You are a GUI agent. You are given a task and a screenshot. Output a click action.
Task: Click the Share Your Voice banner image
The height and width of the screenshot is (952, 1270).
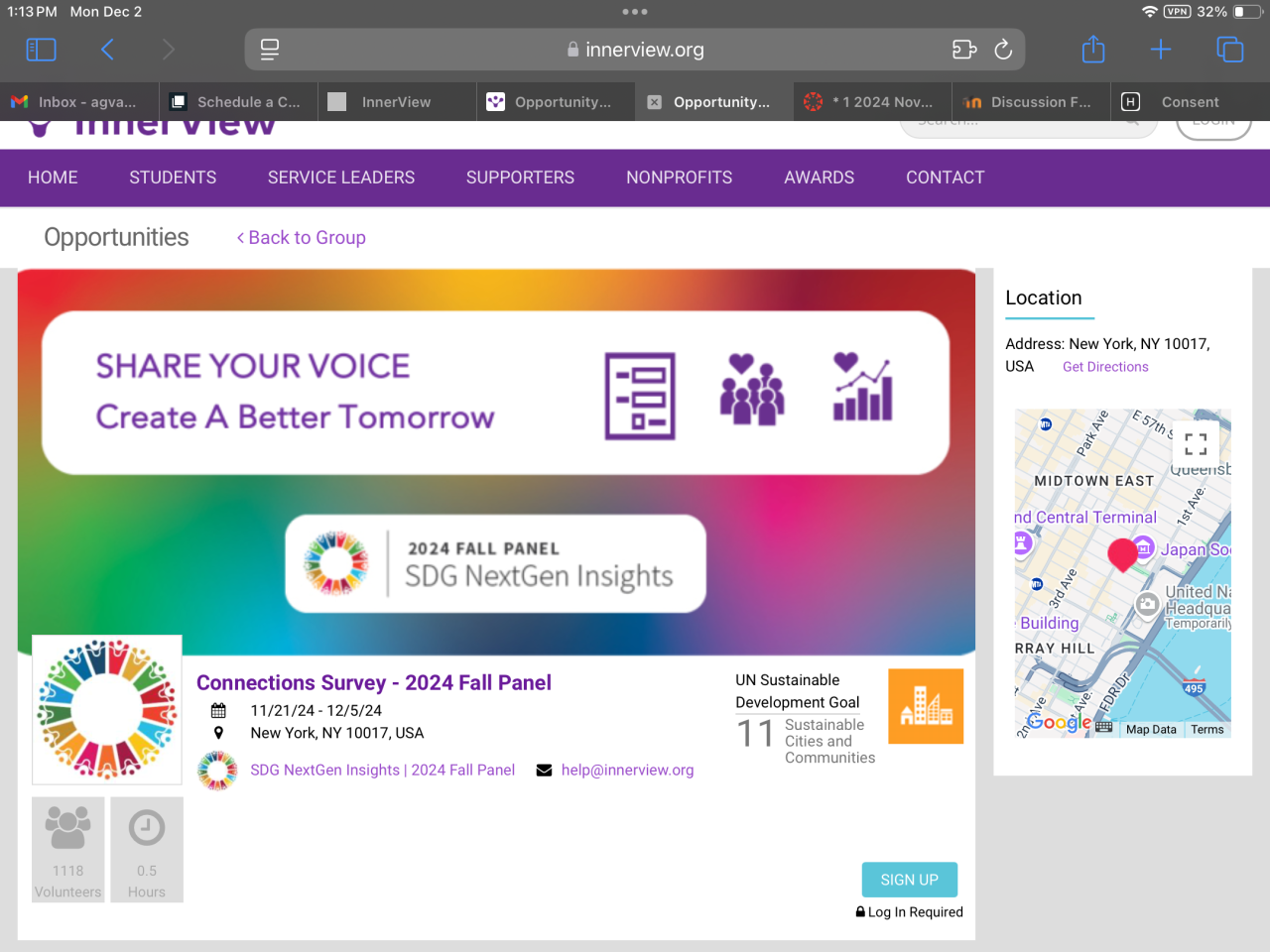496,462
